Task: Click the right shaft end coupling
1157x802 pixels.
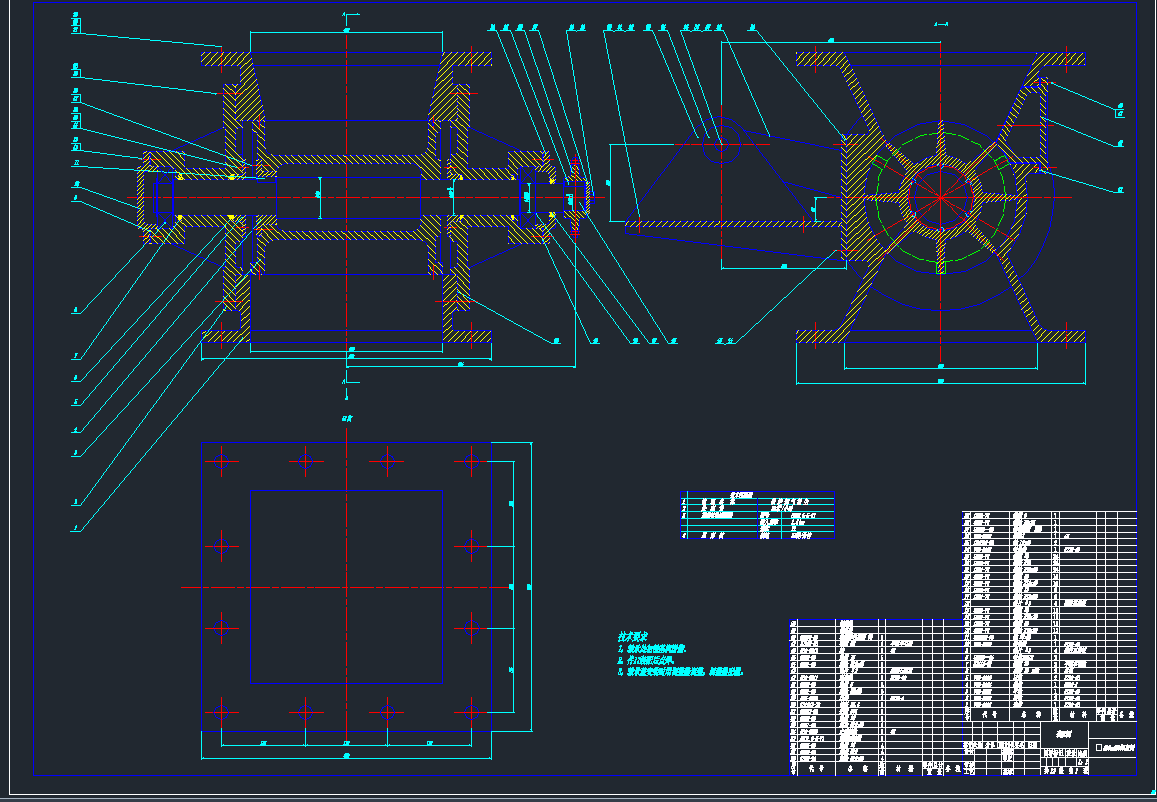Action: point(574,196)
